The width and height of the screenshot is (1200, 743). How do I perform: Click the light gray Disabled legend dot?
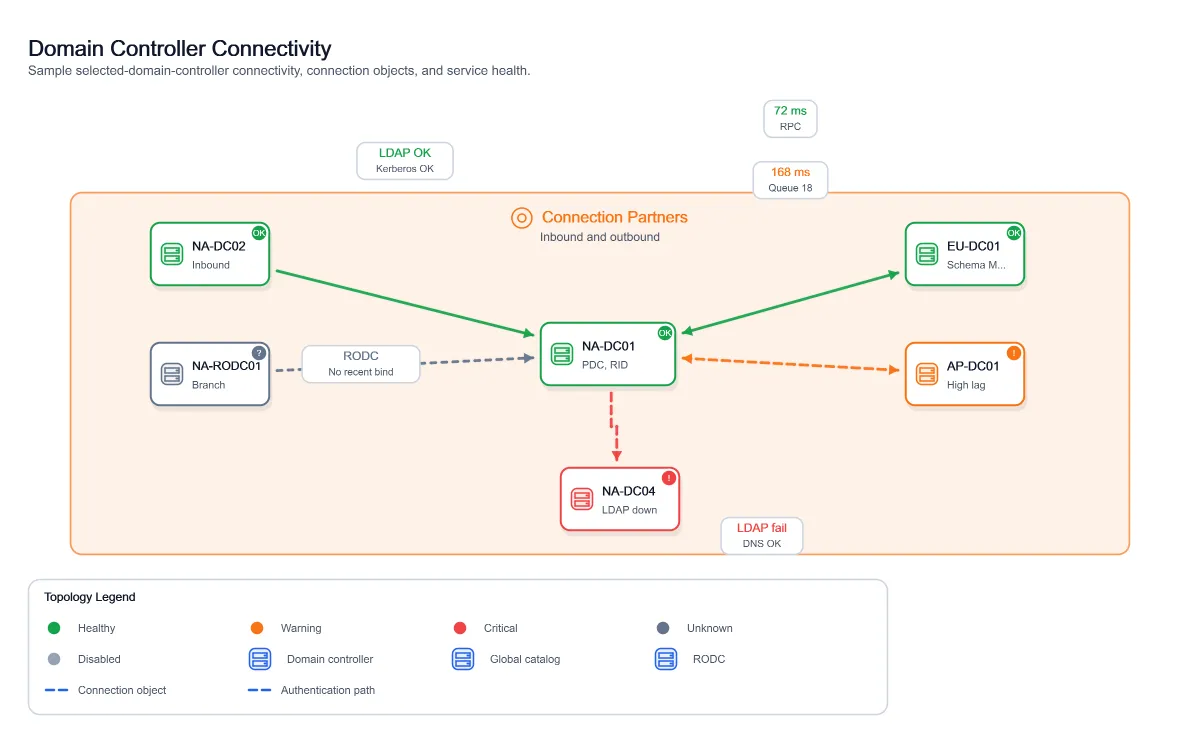click(x=54, y=659)
